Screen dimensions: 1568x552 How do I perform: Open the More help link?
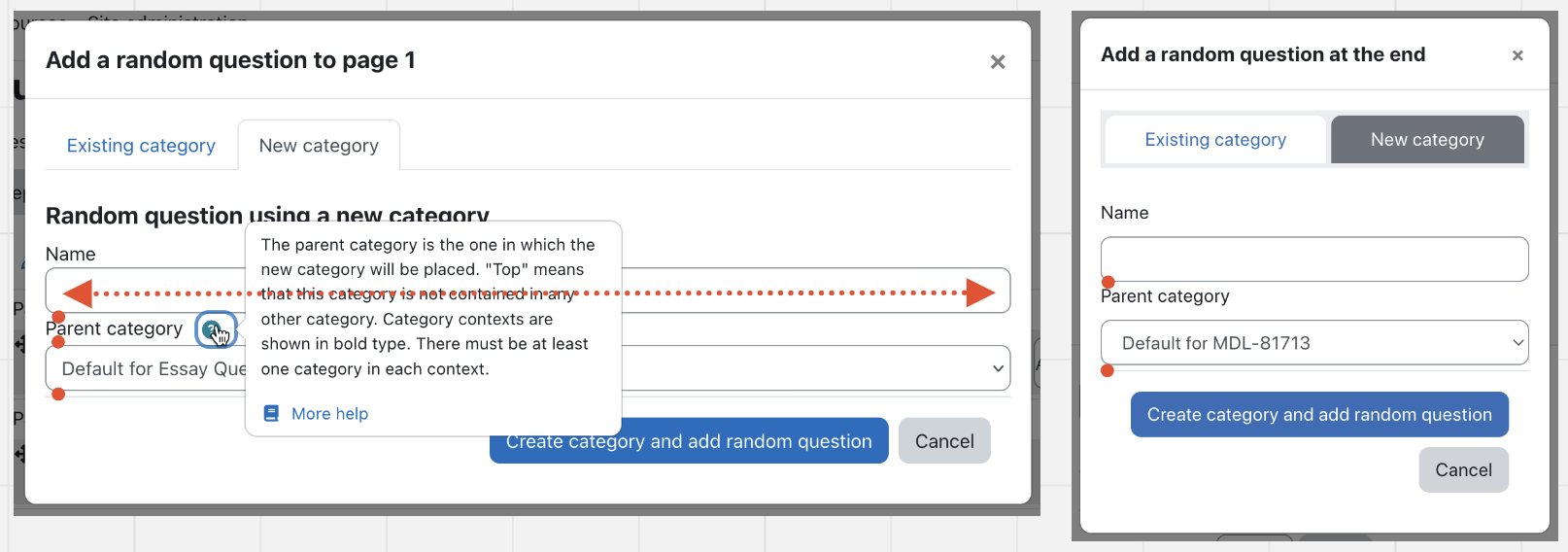[330, 413]
